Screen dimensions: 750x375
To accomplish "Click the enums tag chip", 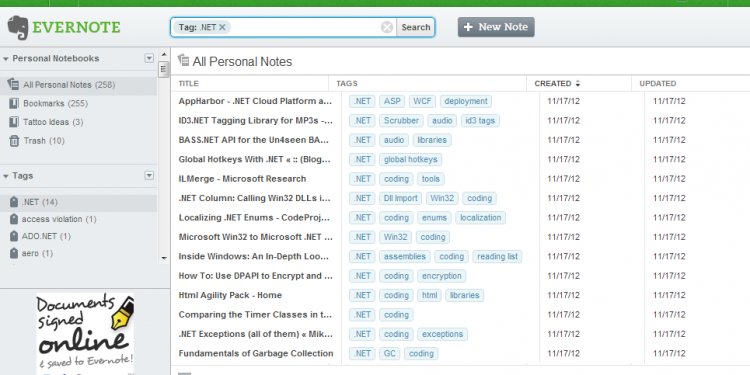I will (x=434, y=218).
